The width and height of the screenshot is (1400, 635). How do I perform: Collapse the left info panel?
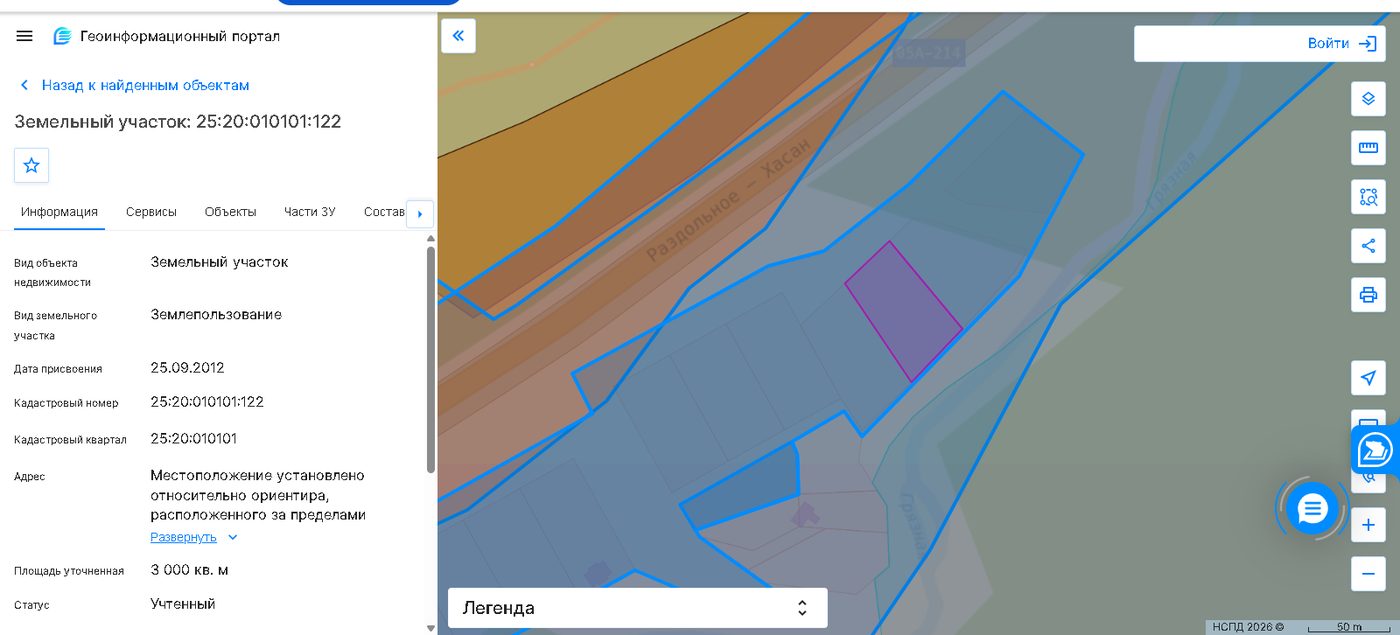458,36
